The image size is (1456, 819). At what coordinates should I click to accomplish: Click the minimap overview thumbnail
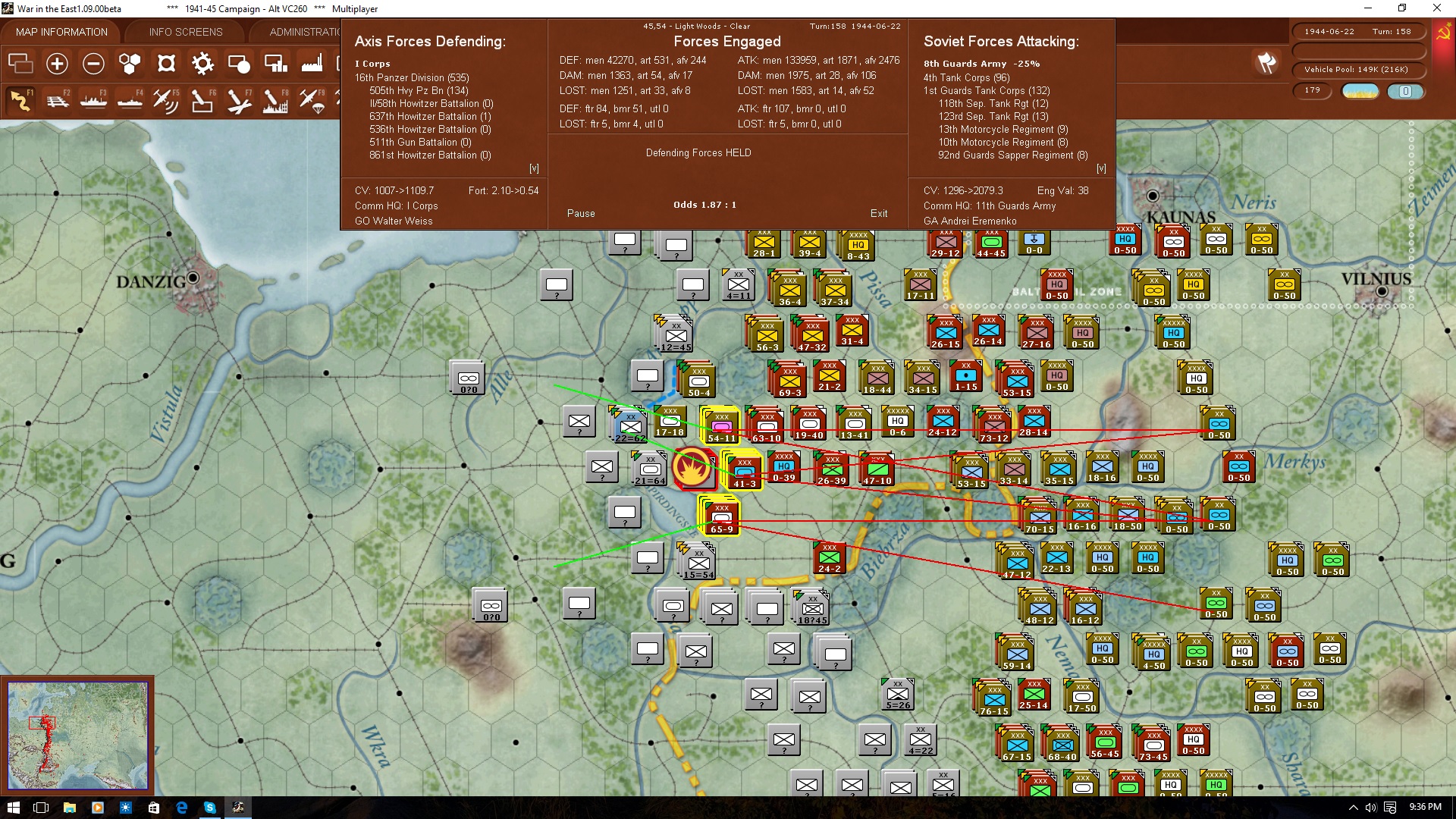point(77,735)
